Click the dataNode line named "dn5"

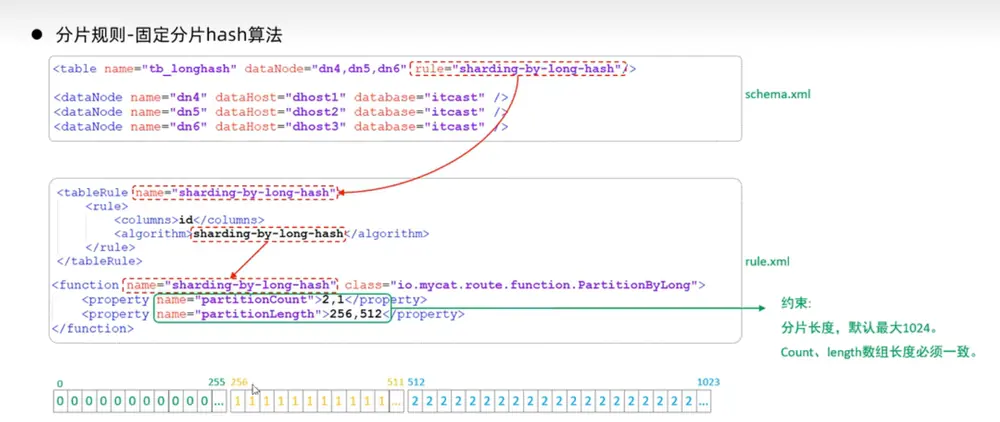point(281,112)
